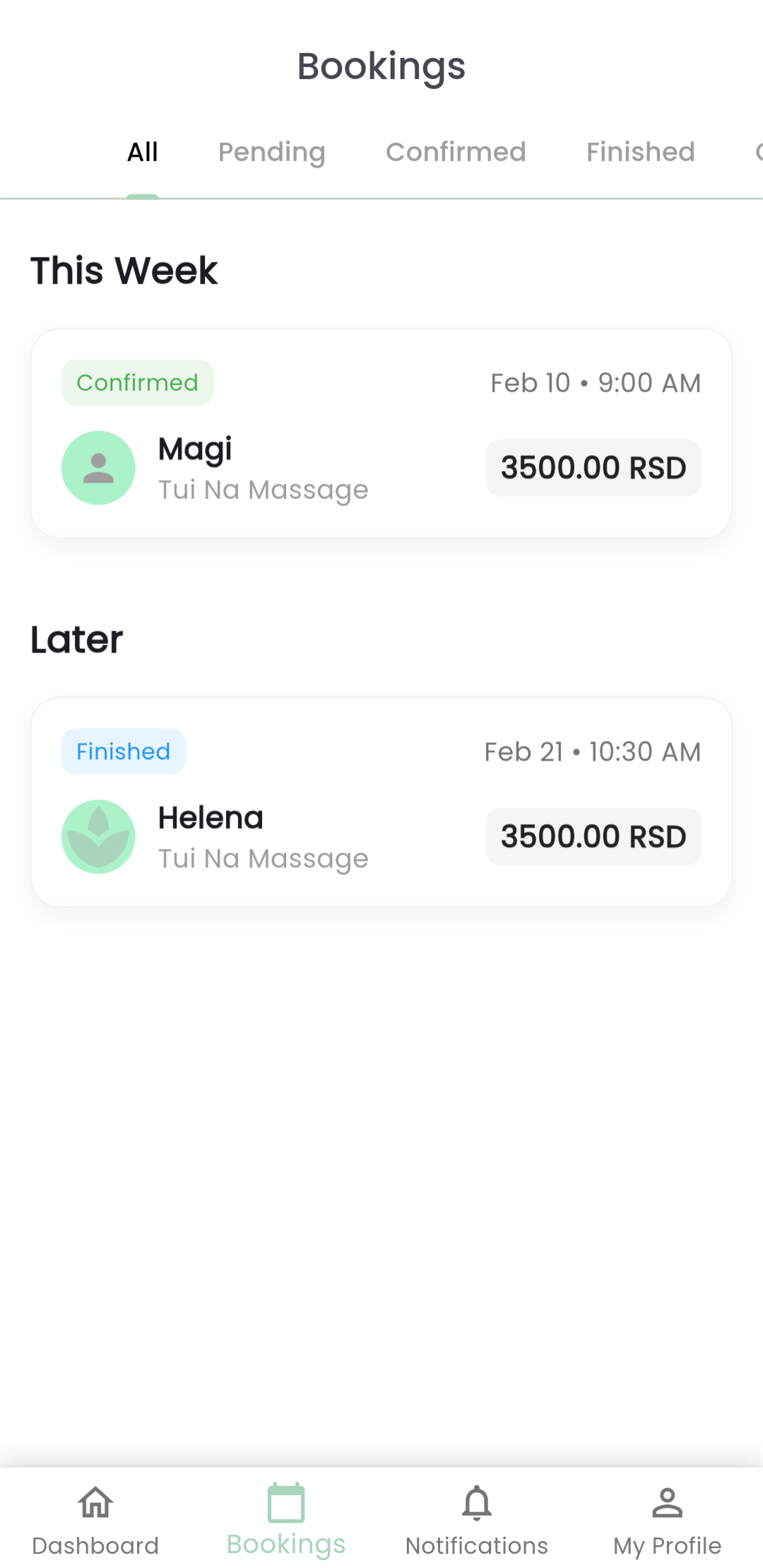
Task: Click the green Confirmed status badge
Action: [x=137, y=382]
